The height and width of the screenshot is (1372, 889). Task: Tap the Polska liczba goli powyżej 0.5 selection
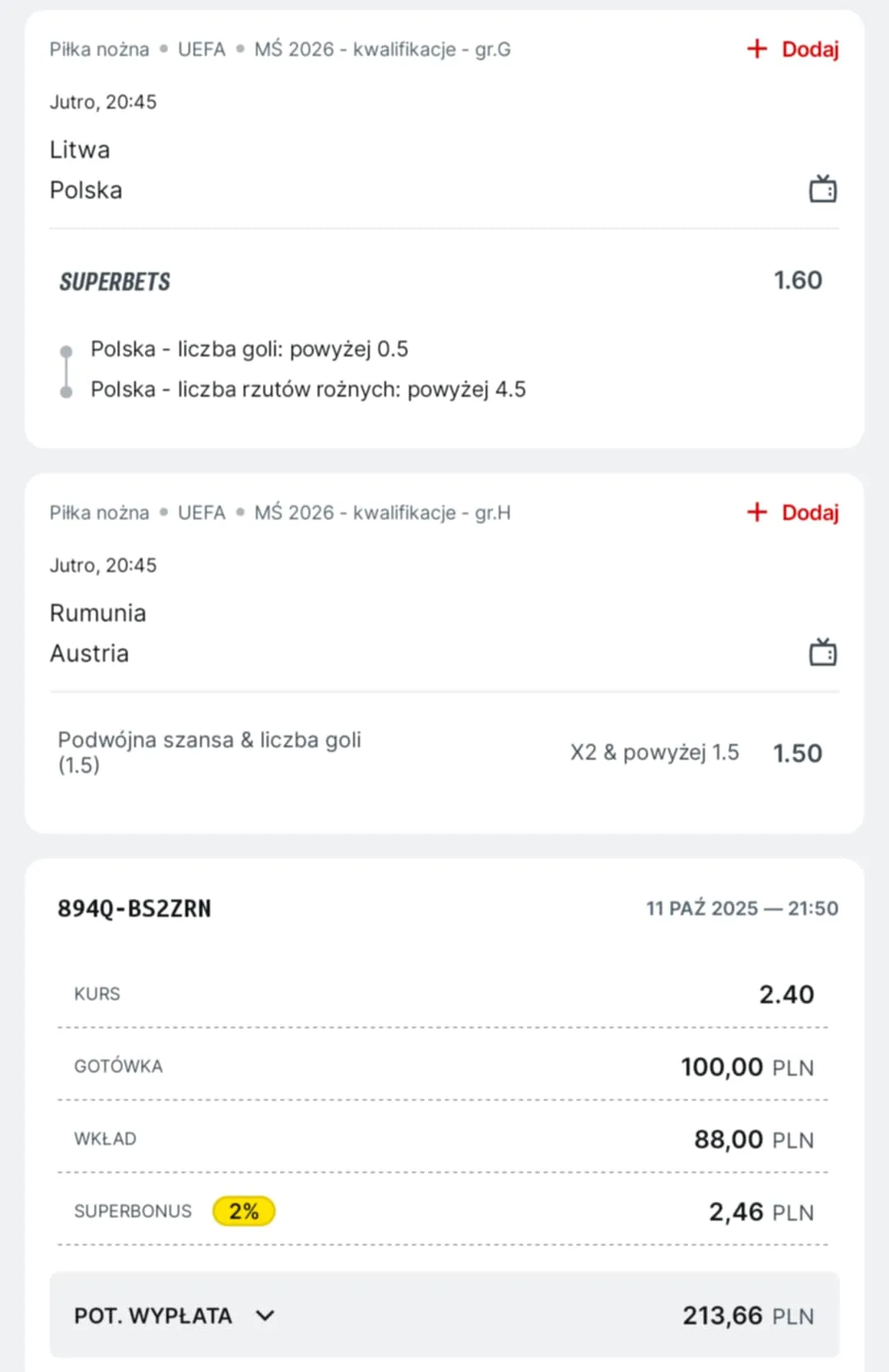[x=249, y=349]
